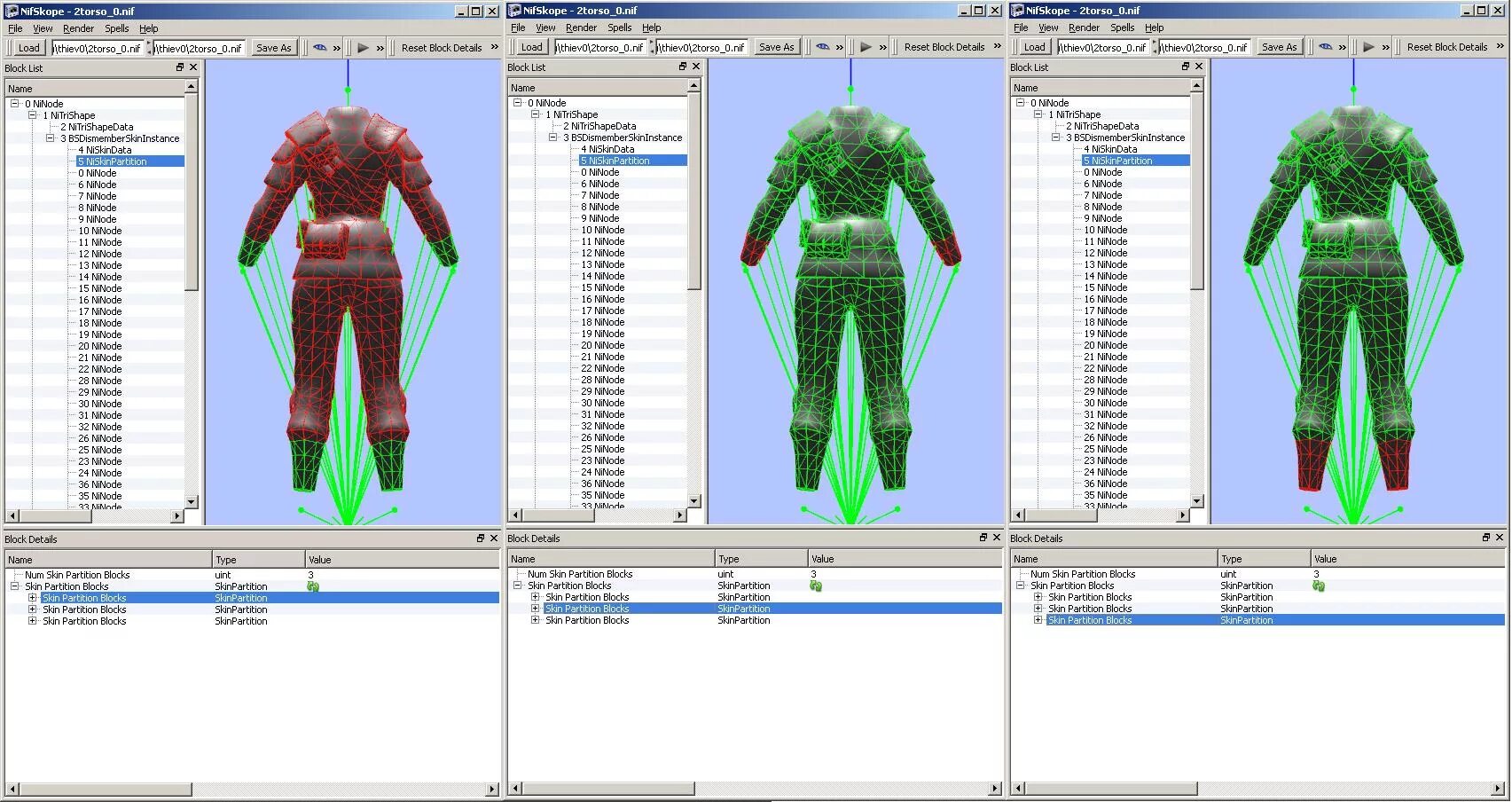Click Block List scroll-down arrow in left window

tap(191, 501)
